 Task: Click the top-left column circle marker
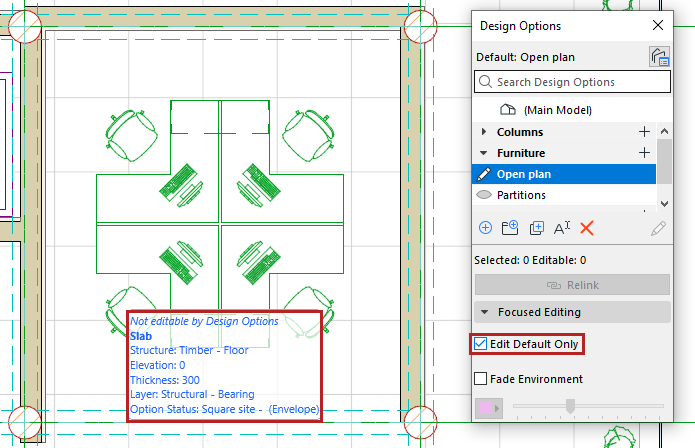tap(25, 26)
